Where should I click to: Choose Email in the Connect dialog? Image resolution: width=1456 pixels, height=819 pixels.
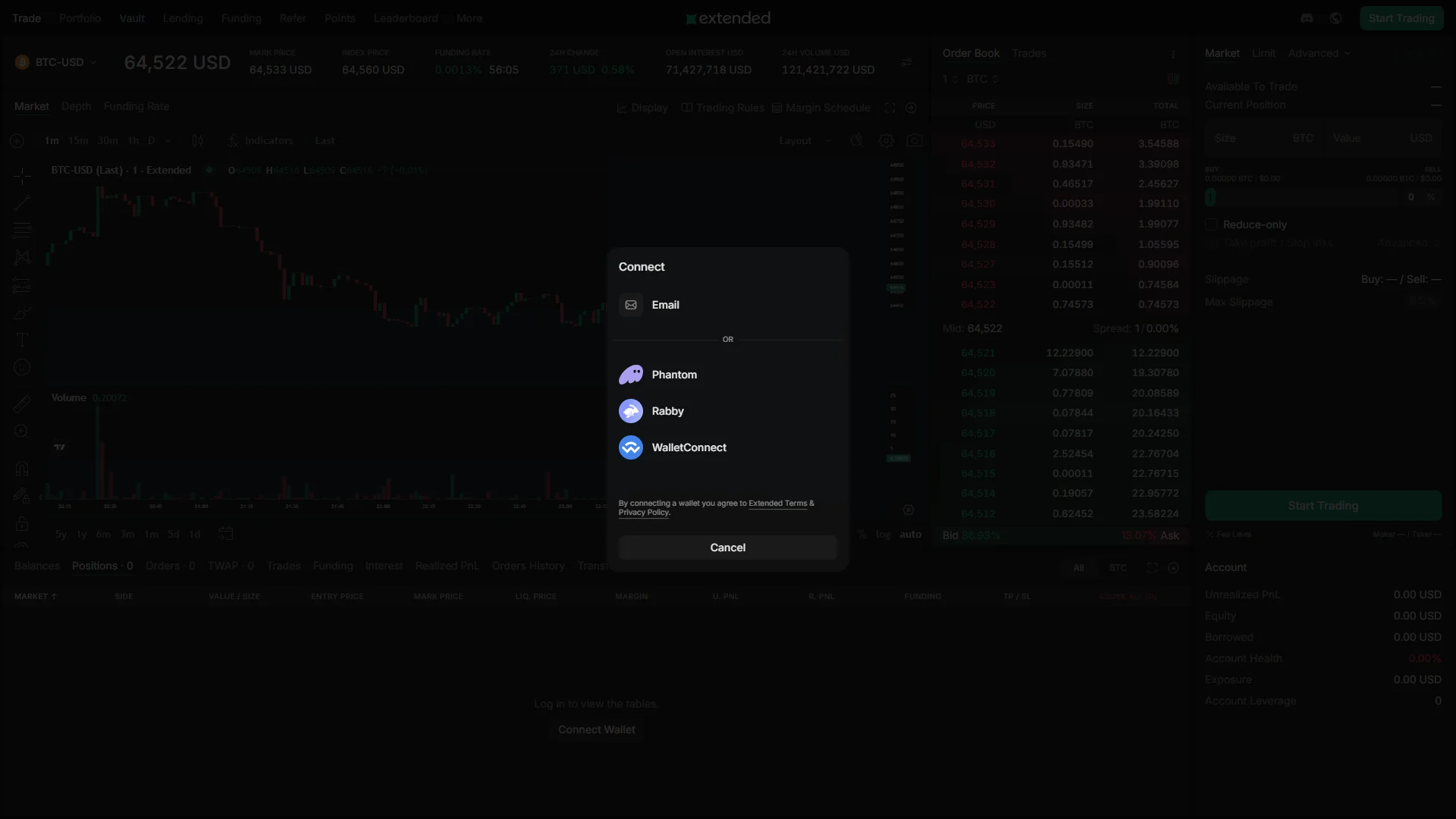(x=727, y=305)
